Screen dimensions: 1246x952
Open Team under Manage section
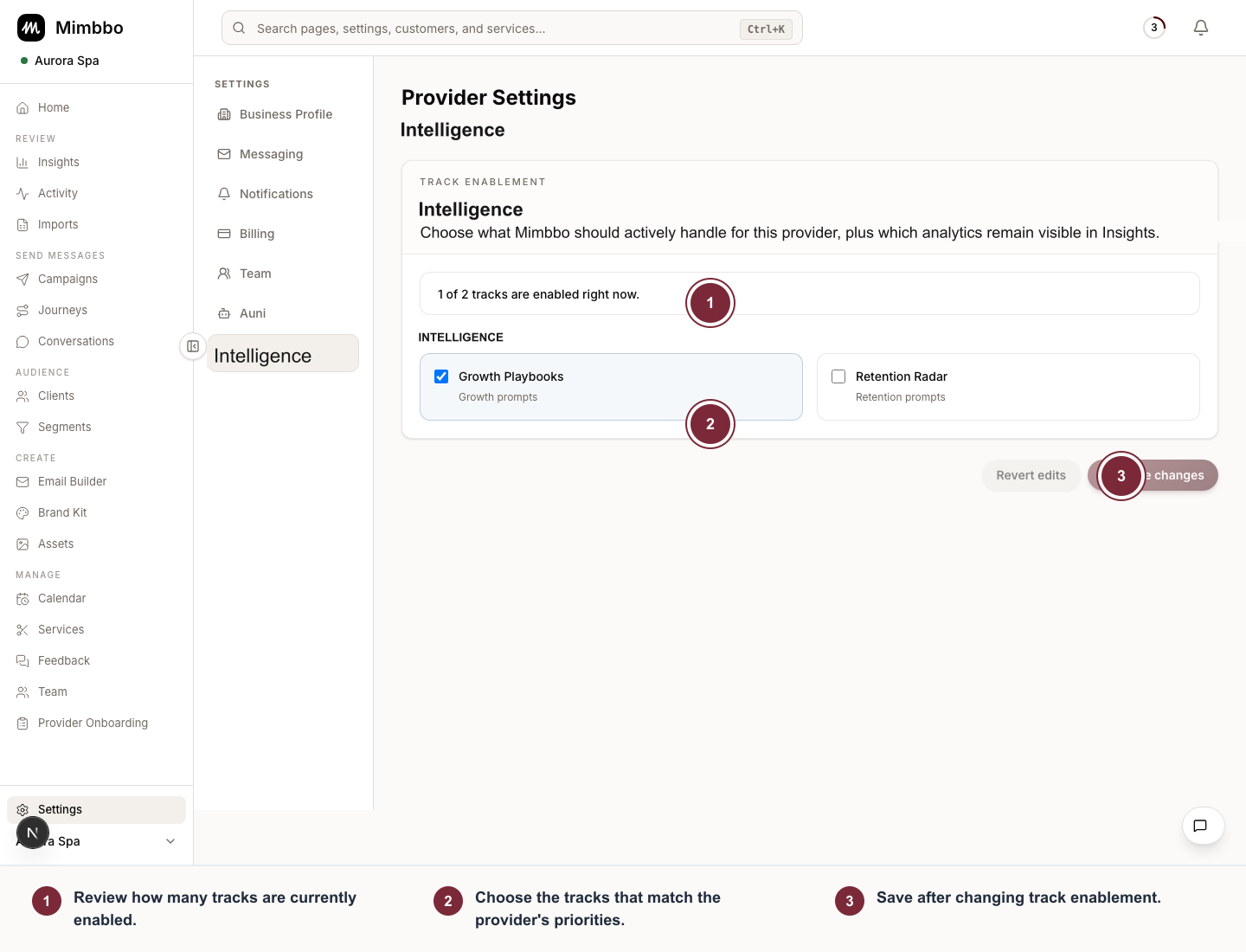point(96,691)
